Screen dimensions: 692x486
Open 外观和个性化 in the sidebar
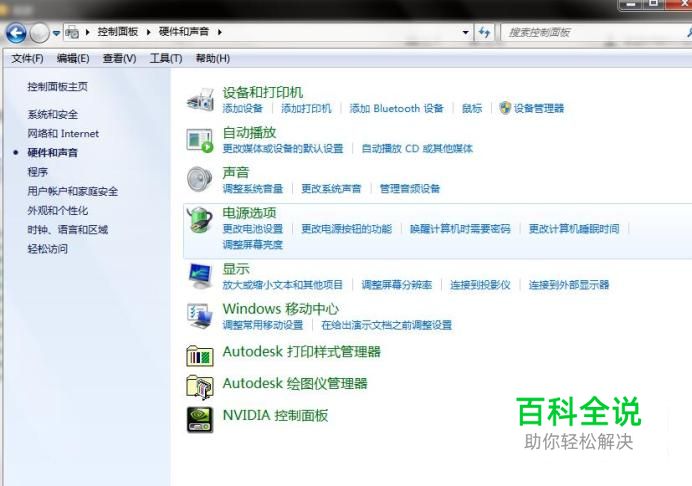[x=57, y=211]
